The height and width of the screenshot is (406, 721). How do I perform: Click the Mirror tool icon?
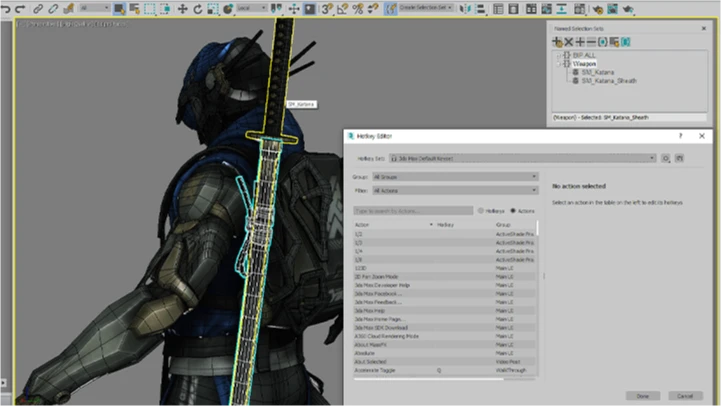[x=465, y=8]
